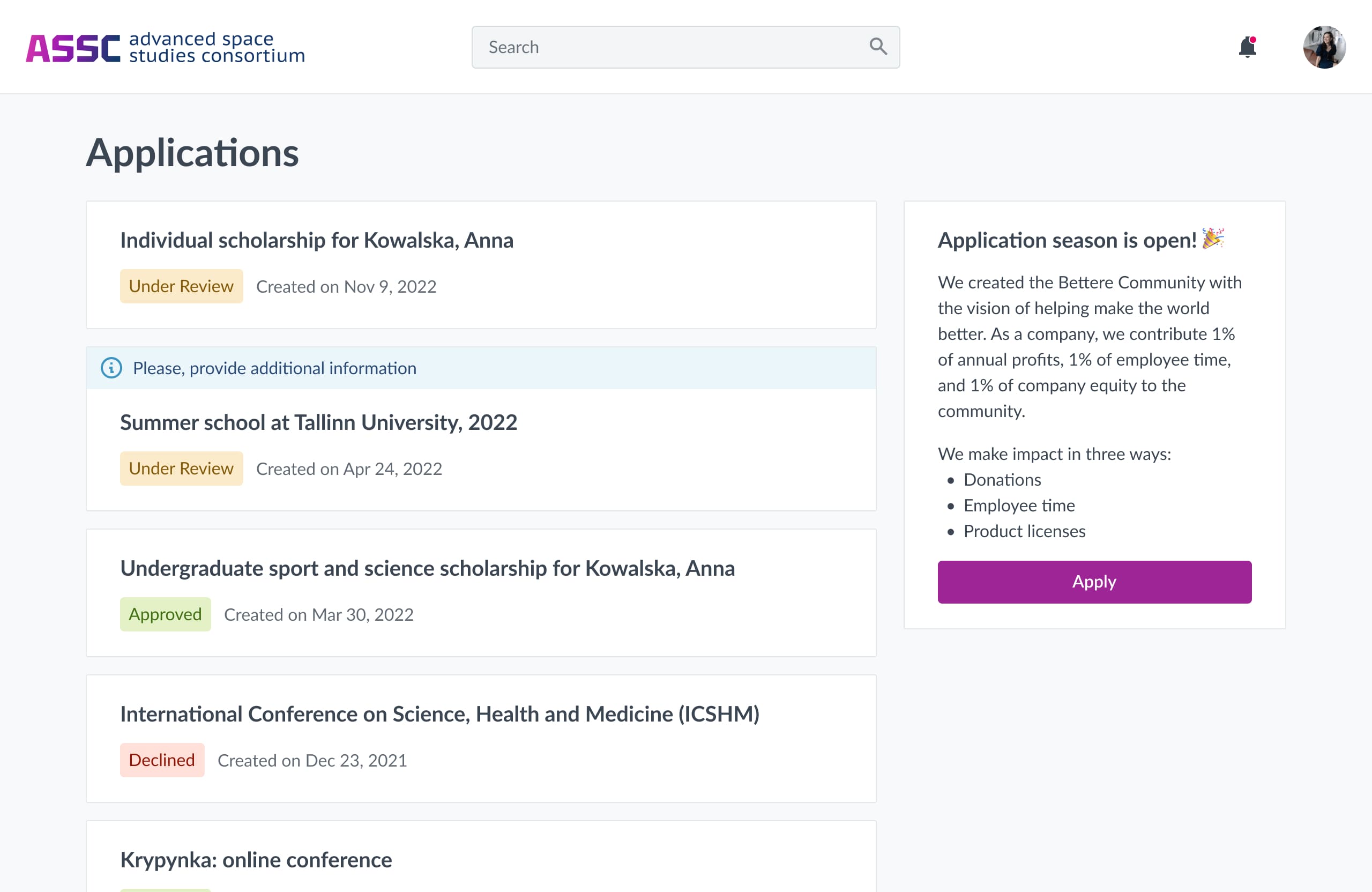Open the Individual scholarship for Kowalska application

pyautogui.click(x=317, y=241)
